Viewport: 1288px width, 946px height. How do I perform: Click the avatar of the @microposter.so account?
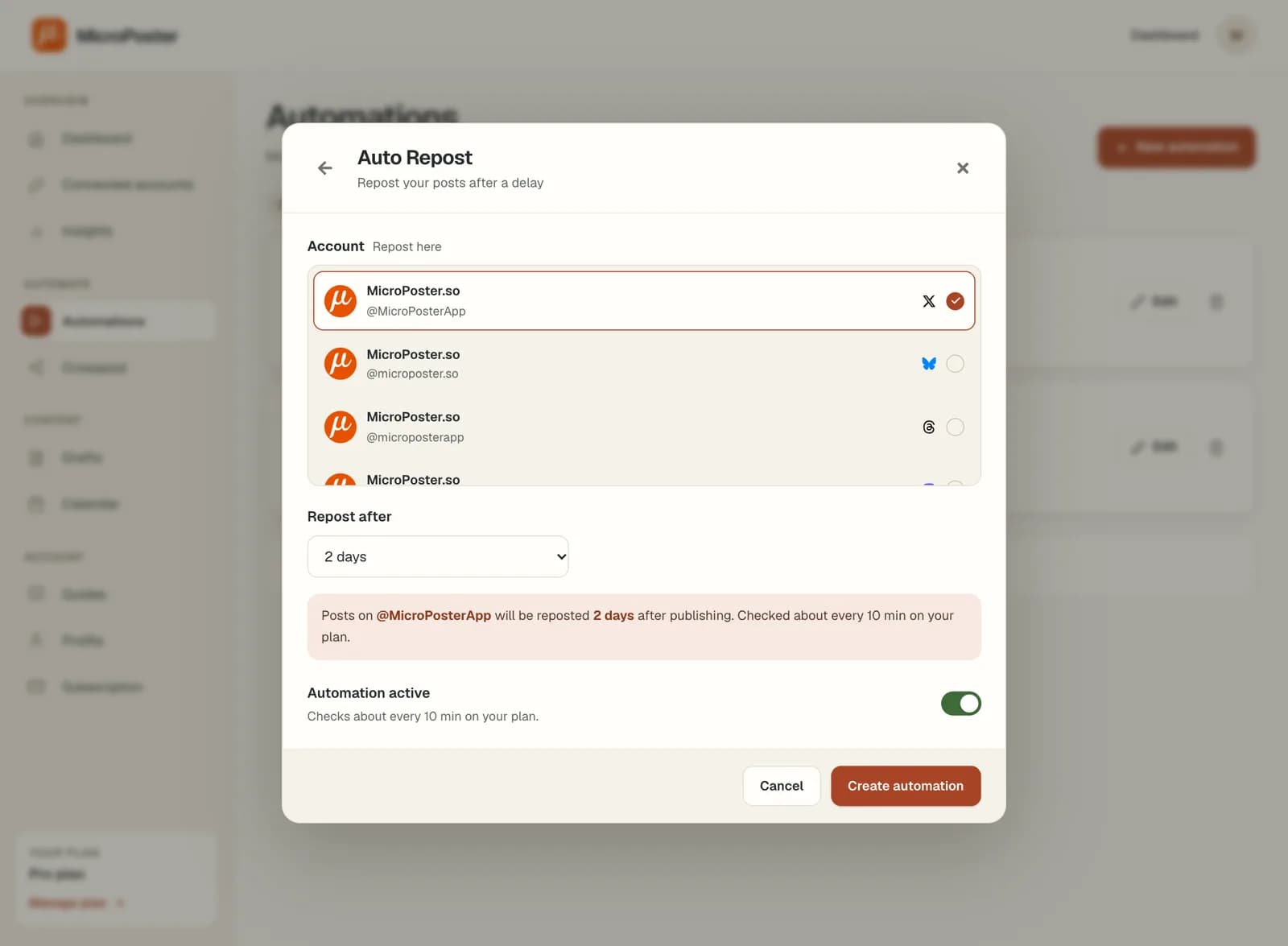(x=340, y=364)
